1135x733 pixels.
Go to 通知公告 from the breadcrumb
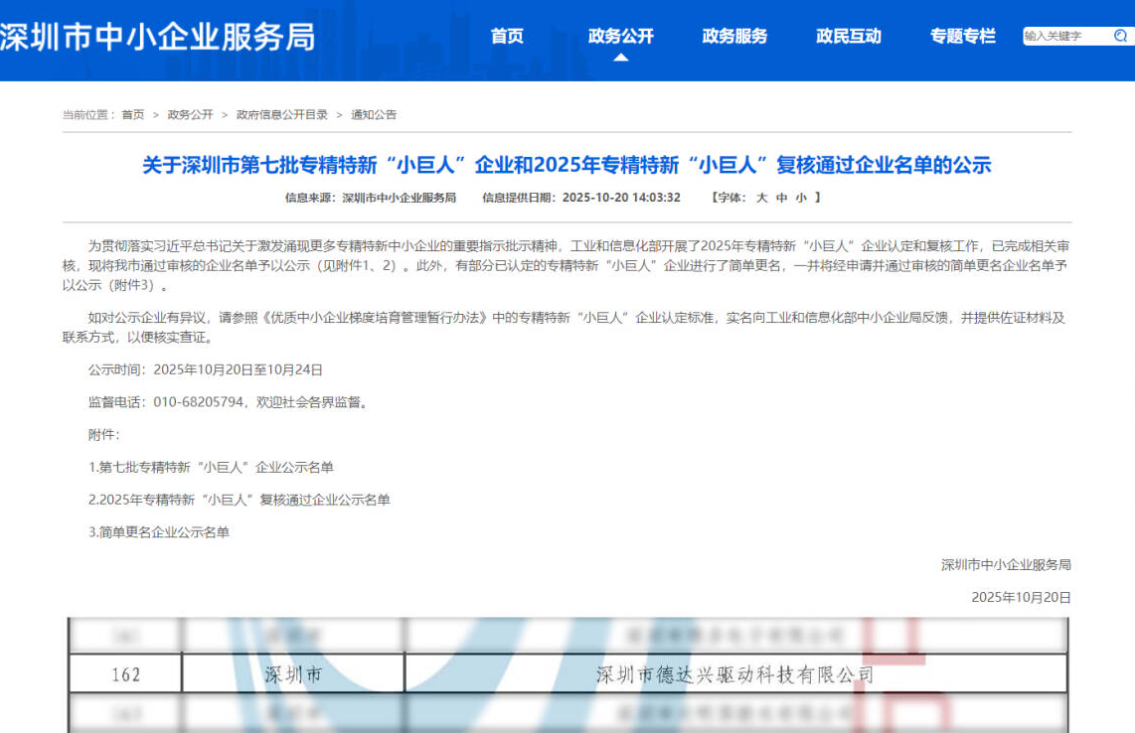point(374,115)
